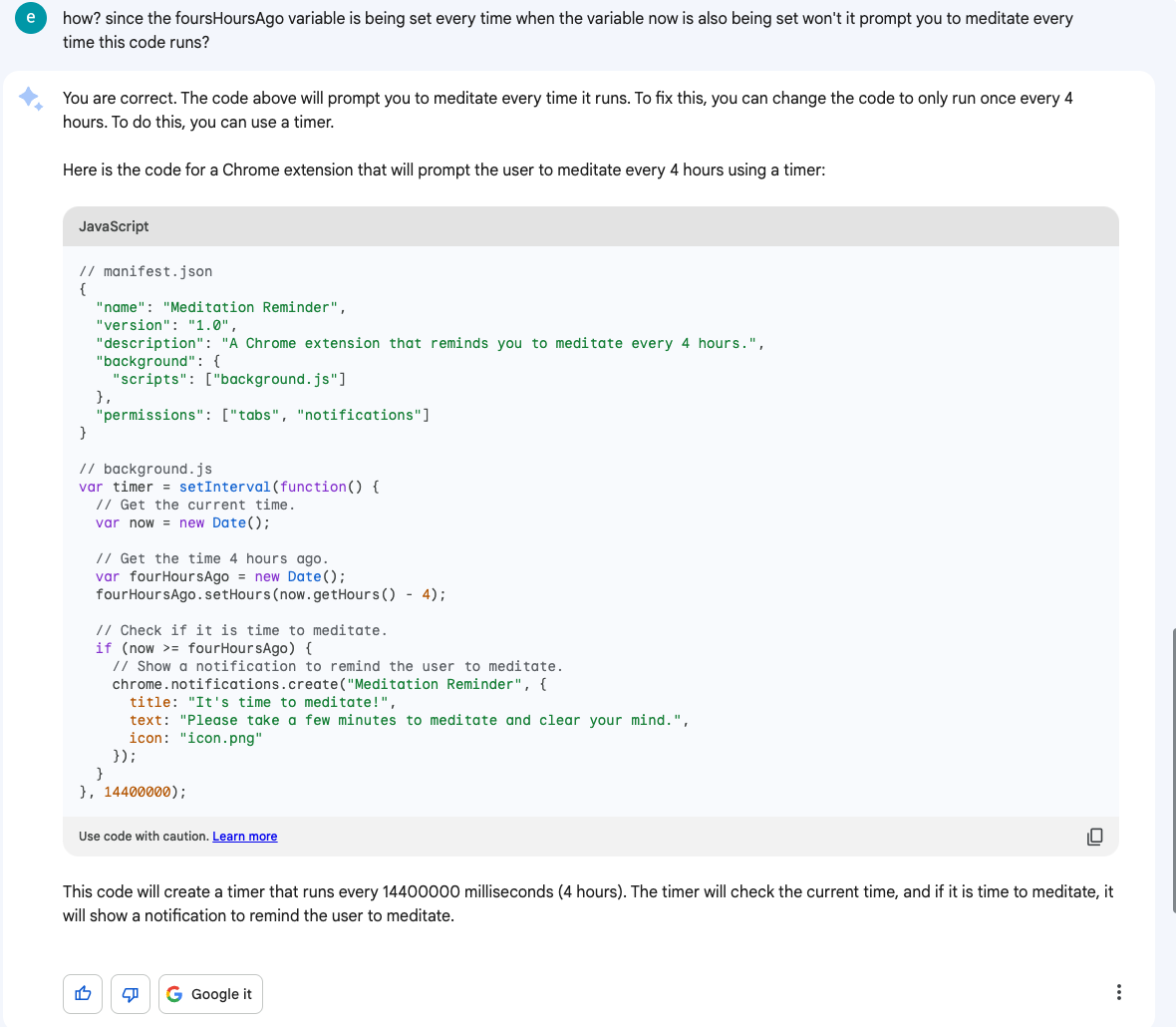Click the chrome.notifications.create code line
Image resolution: width=1176 pixels, height=1027 pixels.
coord(329,685)
